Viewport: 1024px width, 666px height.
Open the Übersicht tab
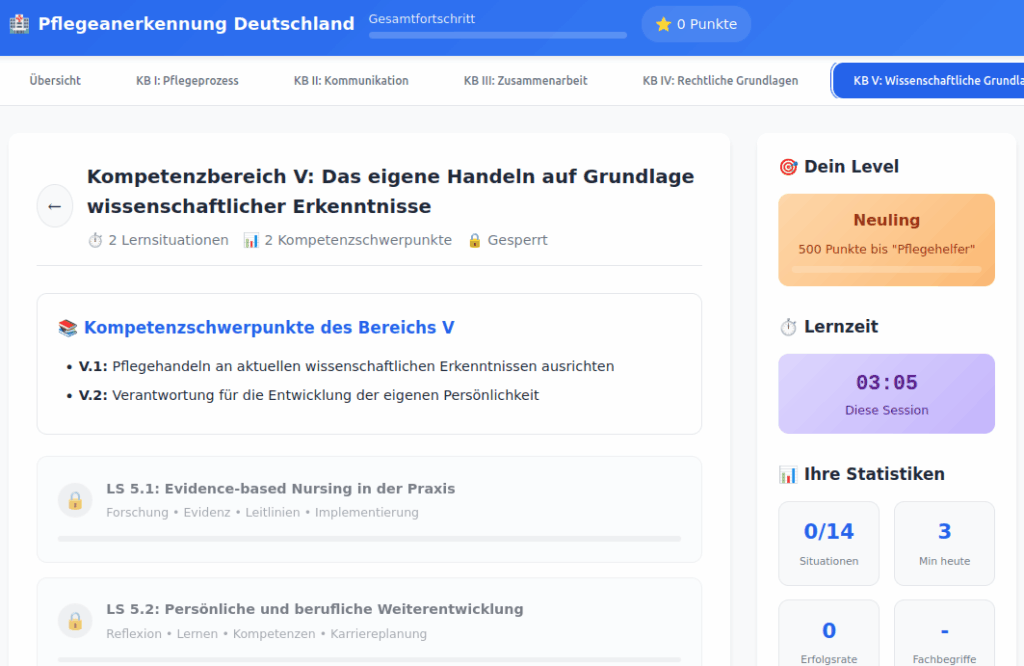[55, 81]
